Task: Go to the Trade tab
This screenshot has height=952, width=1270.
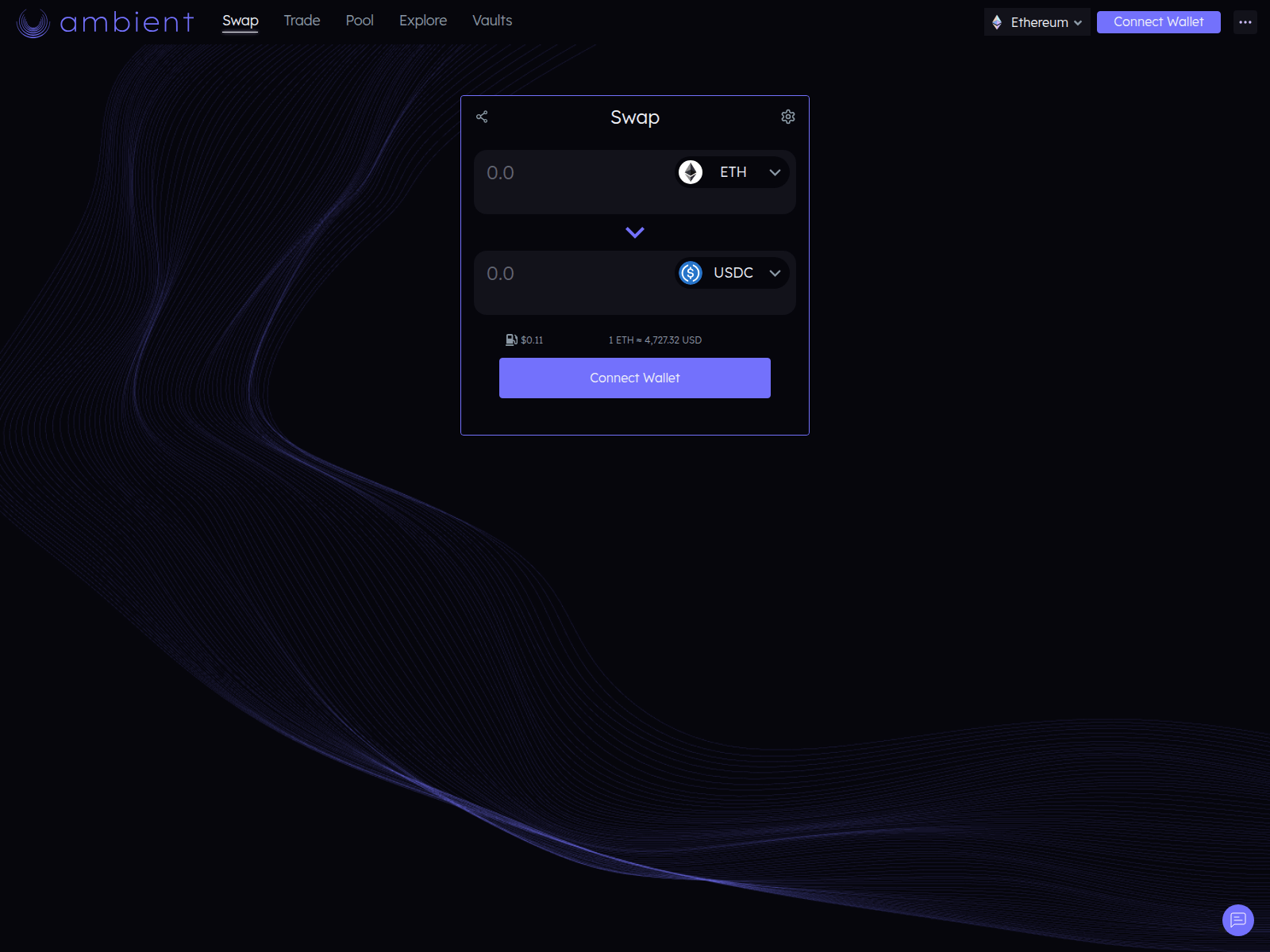Action: tap(302, 21)
